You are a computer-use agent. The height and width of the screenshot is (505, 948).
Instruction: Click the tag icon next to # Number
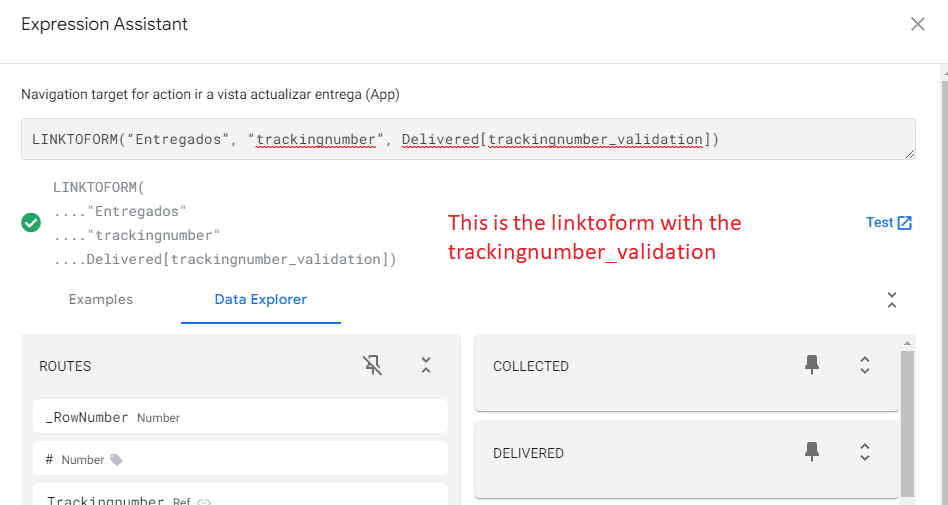tap(116, 460)
